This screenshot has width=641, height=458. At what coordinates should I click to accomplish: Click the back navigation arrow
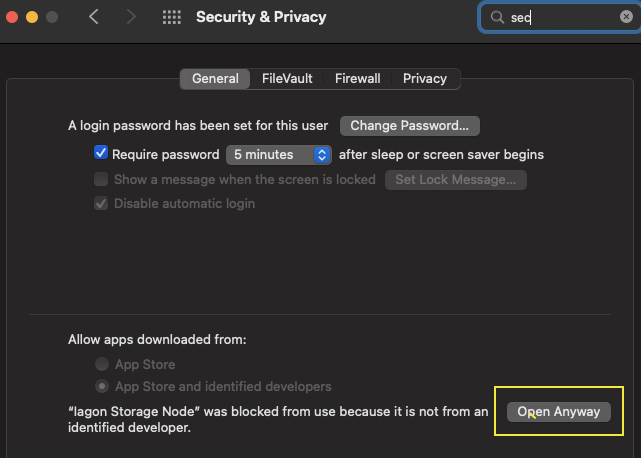[x=94, y=17]
